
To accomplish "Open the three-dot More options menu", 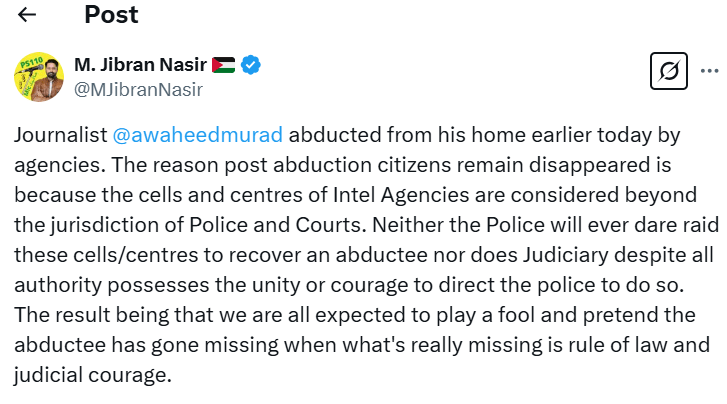I will click(x=709, y=71).
